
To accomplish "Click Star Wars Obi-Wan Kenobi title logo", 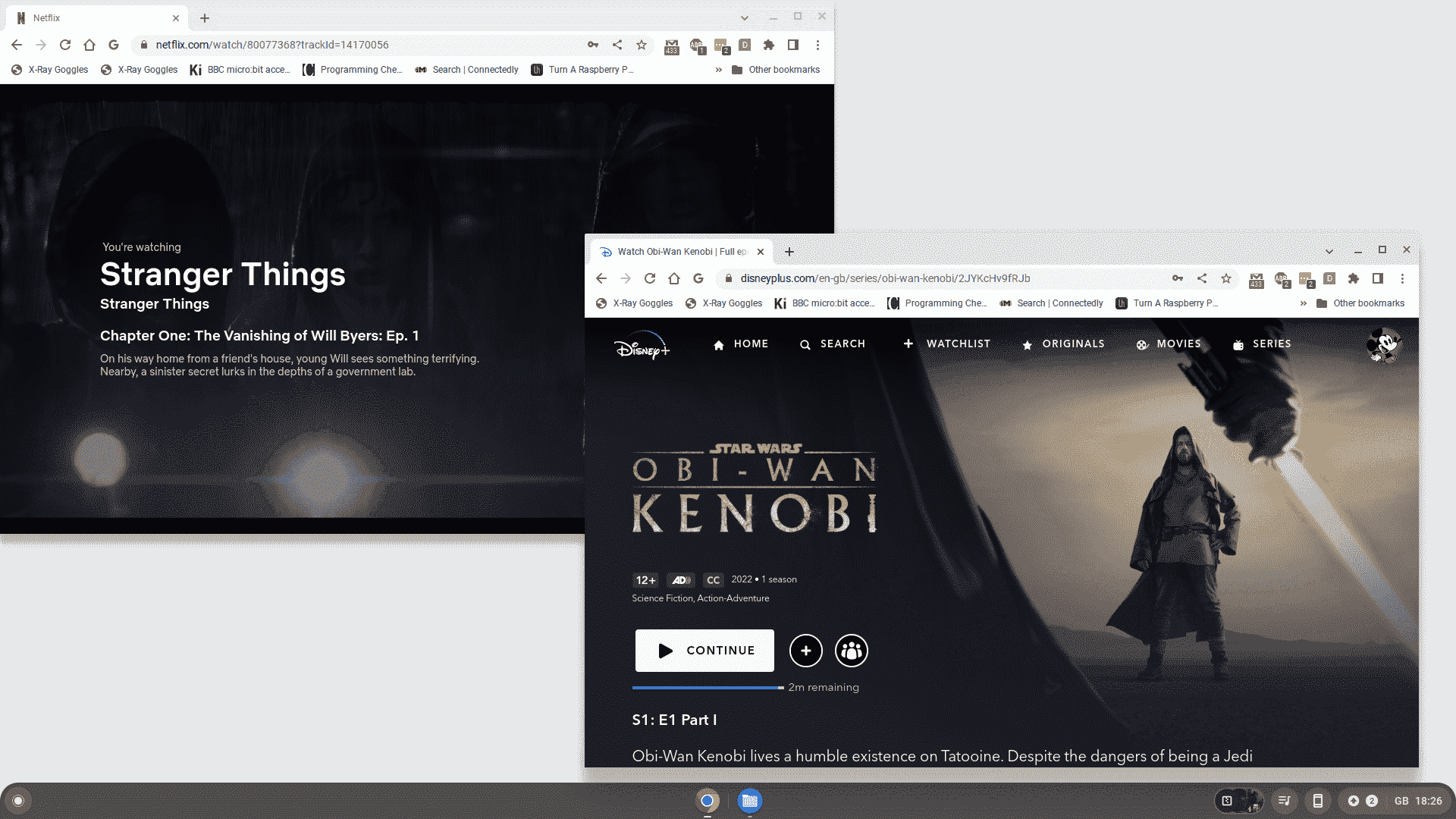I will pyautogui.click(x=755, y=488).
